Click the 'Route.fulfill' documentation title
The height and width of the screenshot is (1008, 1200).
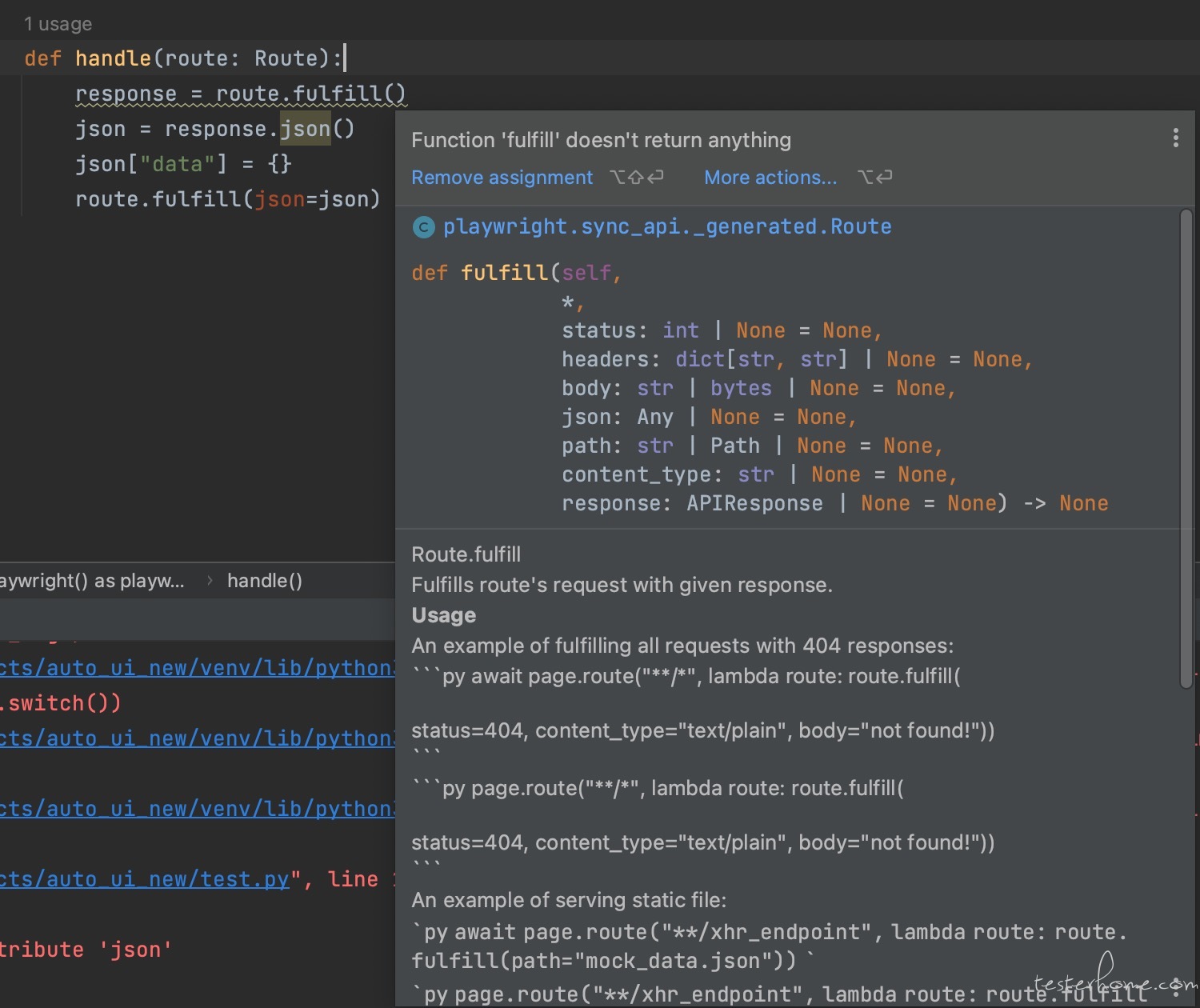coord(466,554)
